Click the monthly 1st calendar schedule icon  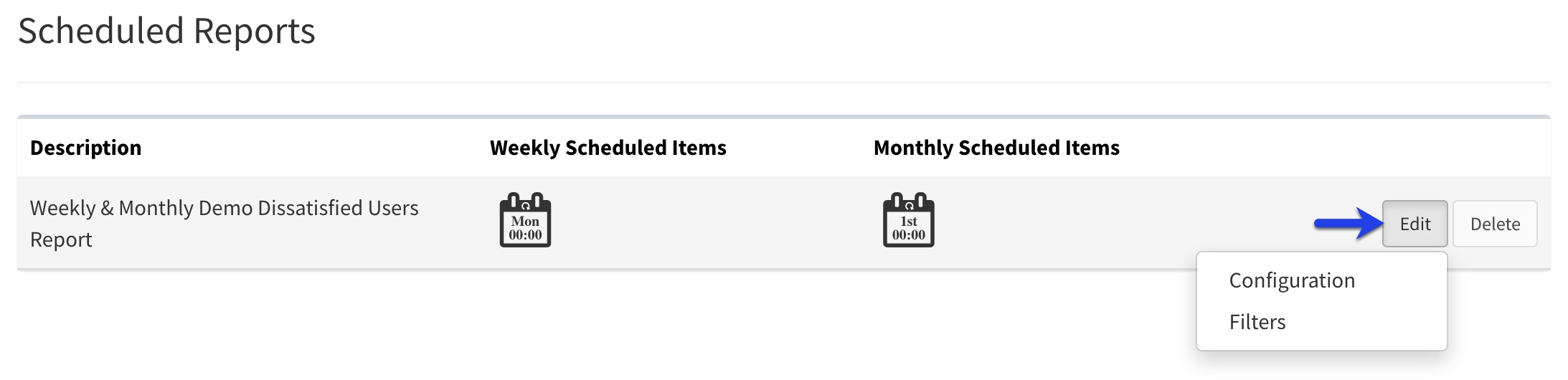[x=908, y=221]
